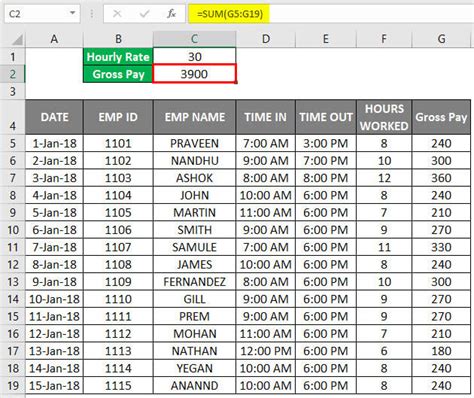Select column B header
The image size is (474, 398).
coord(118,39)
